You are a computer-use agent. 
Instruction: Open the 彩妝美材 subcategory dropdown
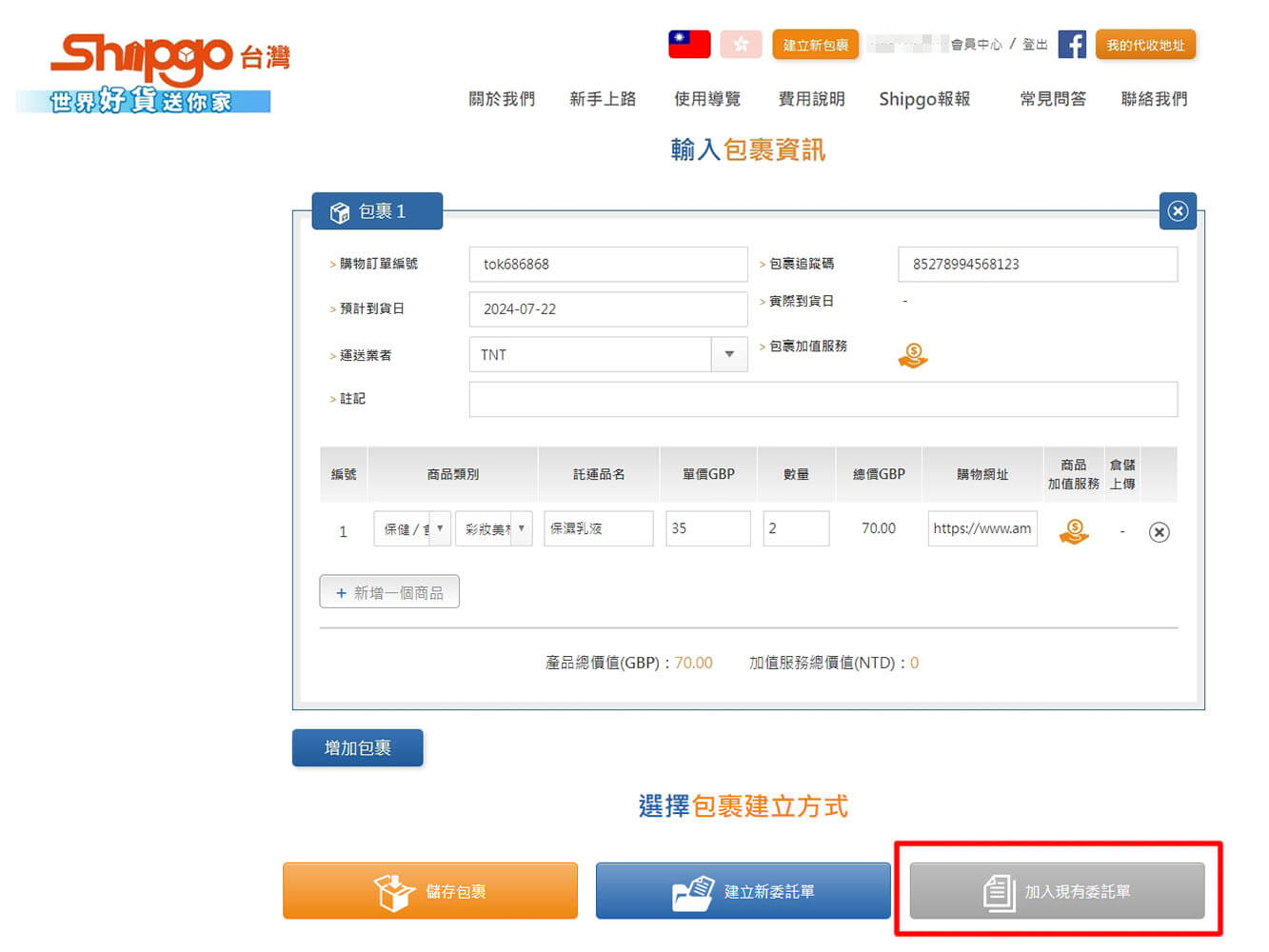click(x=494, y=528)
